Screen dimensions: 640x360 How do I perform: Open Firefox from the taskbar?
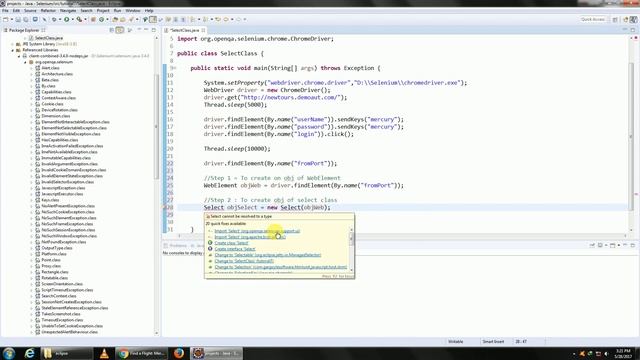click(x=179, y=353)
